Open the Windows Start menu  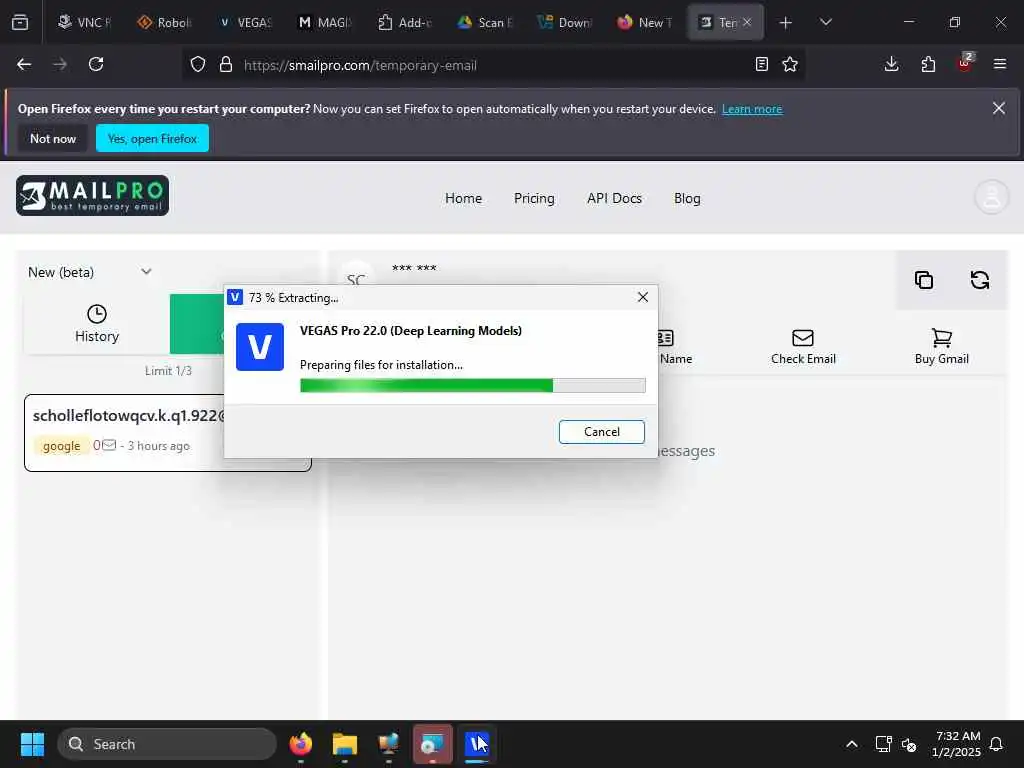[32, 744]
